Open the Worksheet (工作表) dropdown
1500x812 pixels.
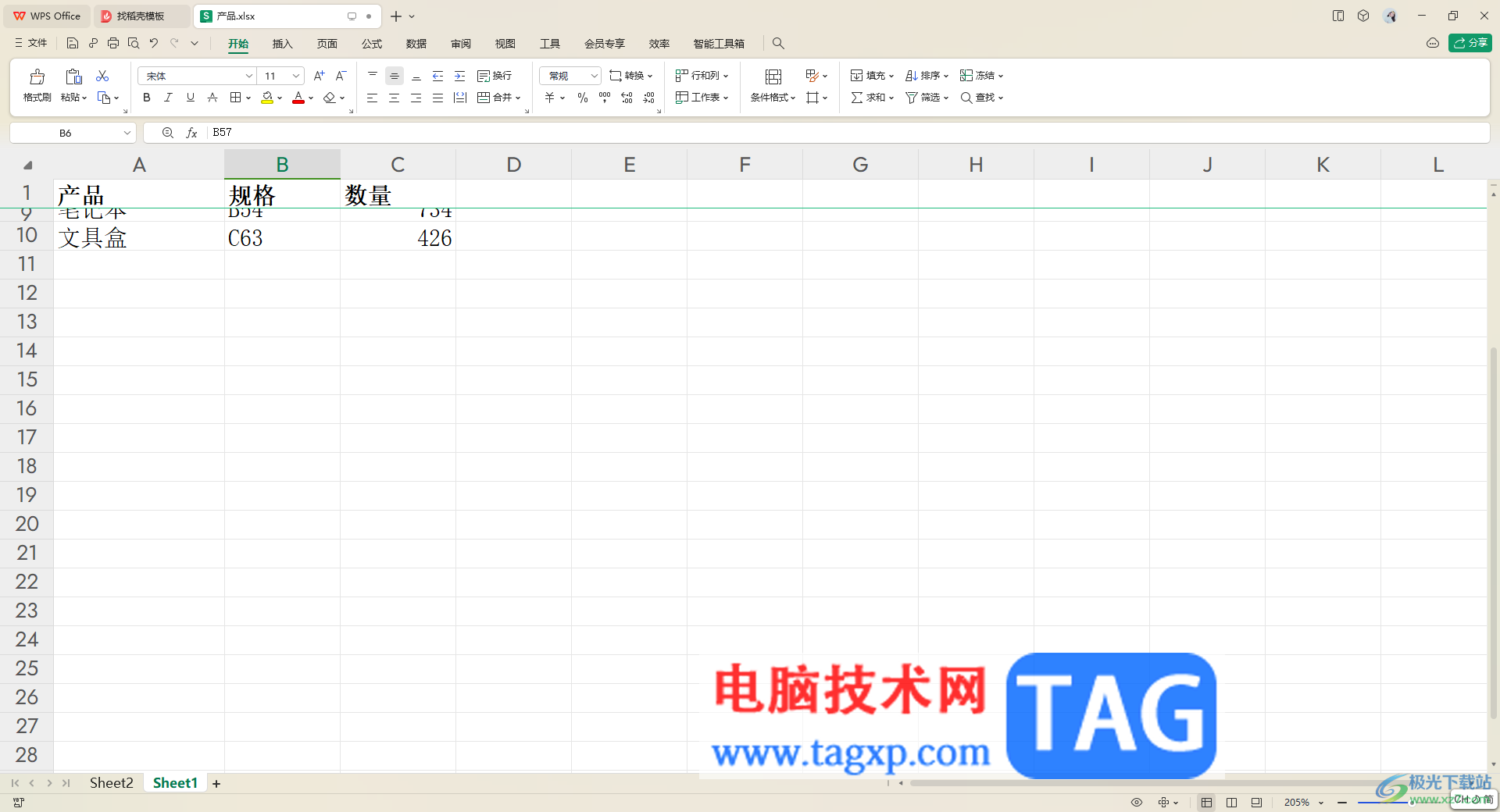(x=702, y=98)
